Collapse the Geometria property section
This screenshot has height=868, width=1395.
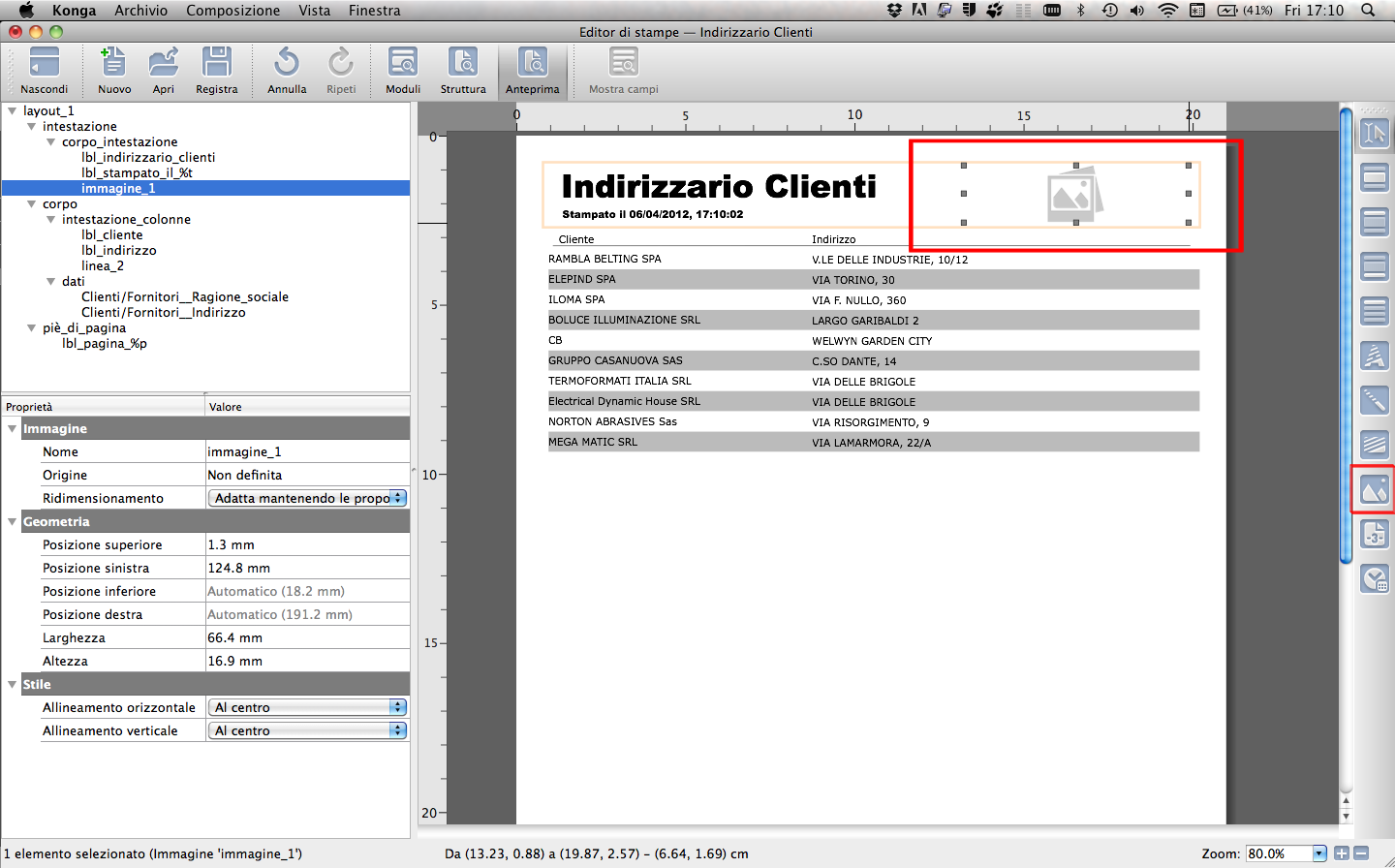tap(13, 521)
